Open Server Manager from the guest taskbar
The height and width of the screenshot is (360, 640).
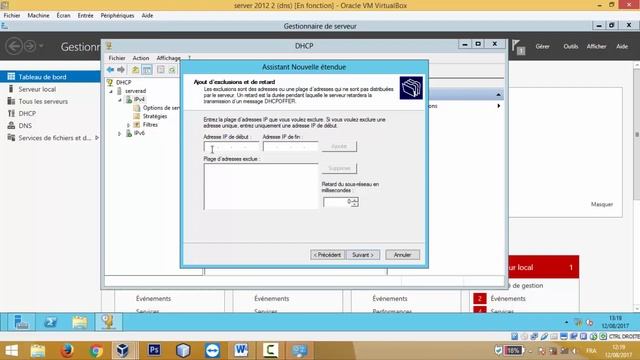[21, 322]
